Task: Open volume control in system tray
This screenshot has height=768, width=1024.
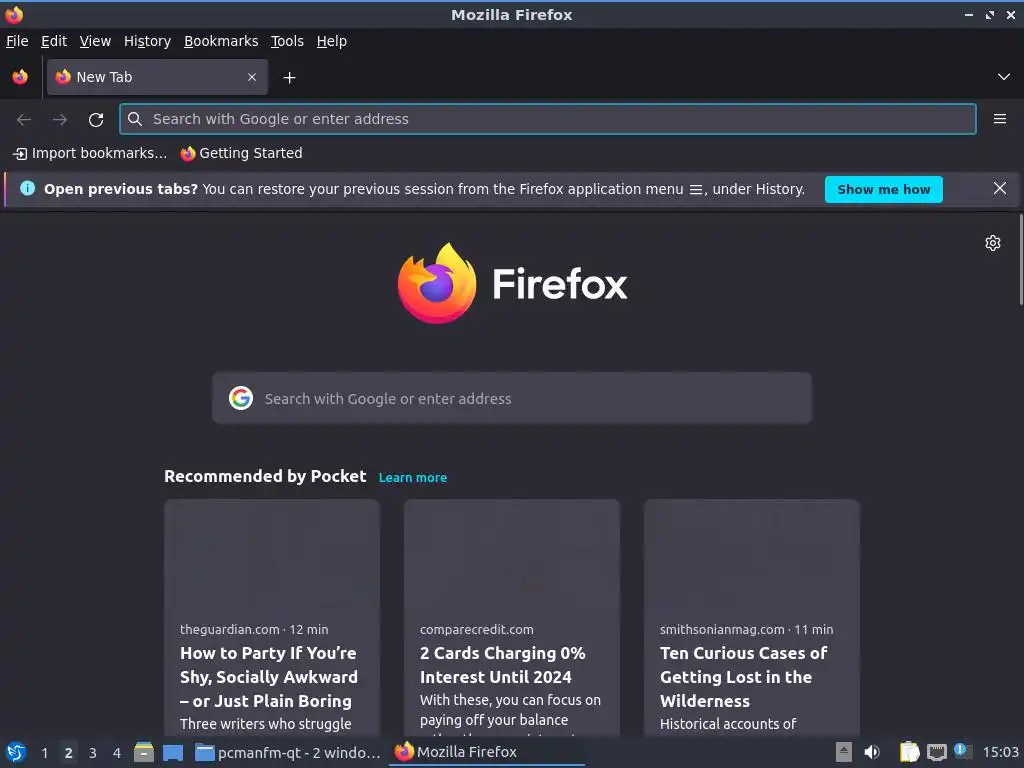Action: (x=872, y=752)
